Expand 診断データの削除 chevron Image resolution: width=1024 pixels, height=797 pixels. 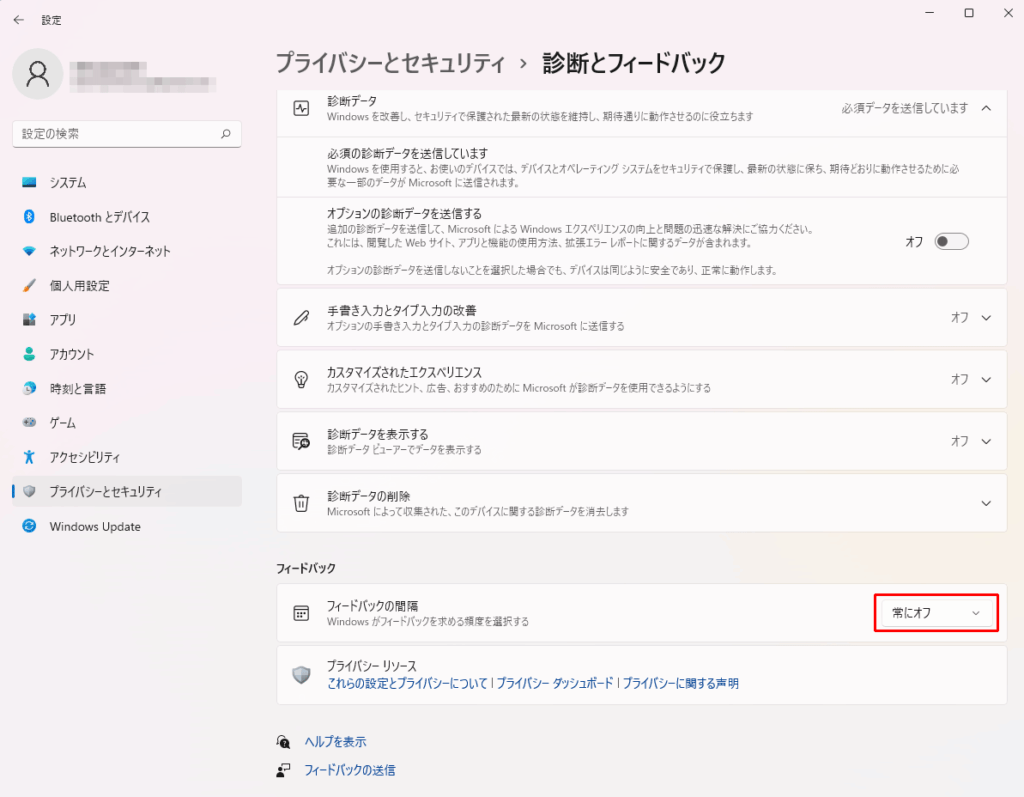986,503
